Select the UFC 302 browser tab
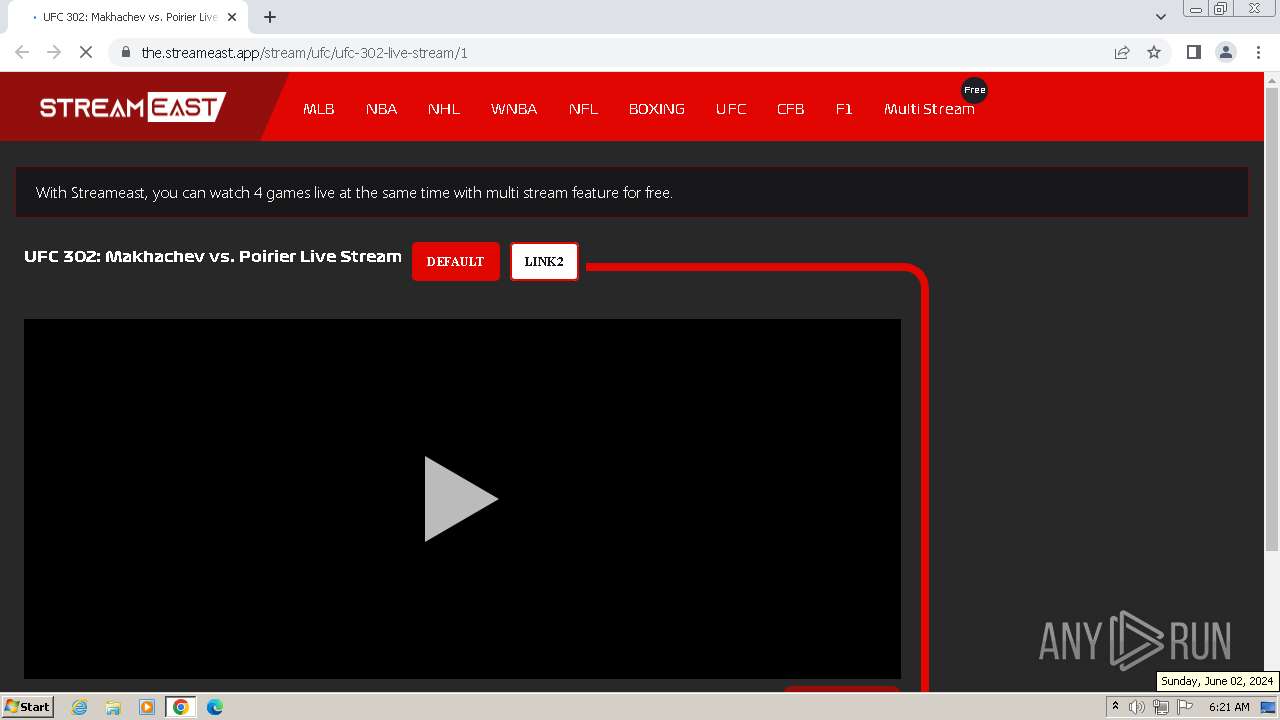 tap(128, 17)
